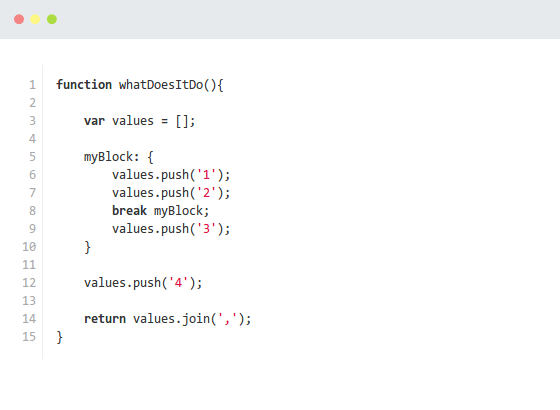Click the whatDoesItDo function name
The height and width of the screenshot is (410, 560).
[x=161, y=85]
